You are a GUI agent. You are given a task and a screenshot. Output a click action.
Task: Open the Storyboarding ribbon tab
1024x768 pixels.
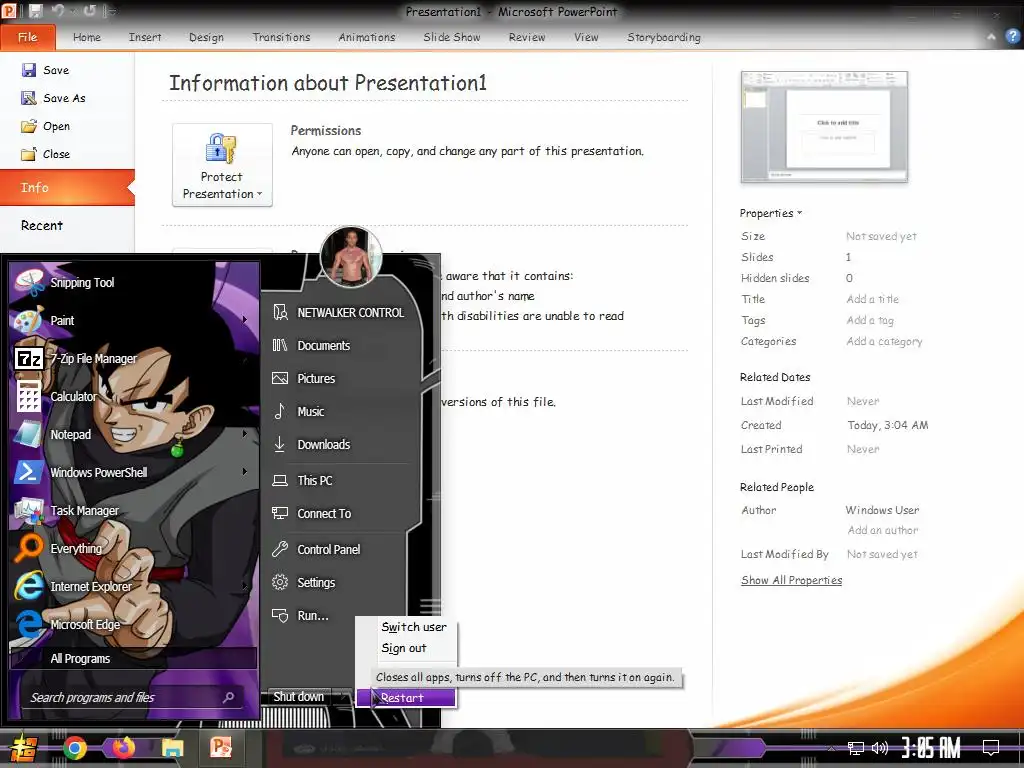coord(664,37)
